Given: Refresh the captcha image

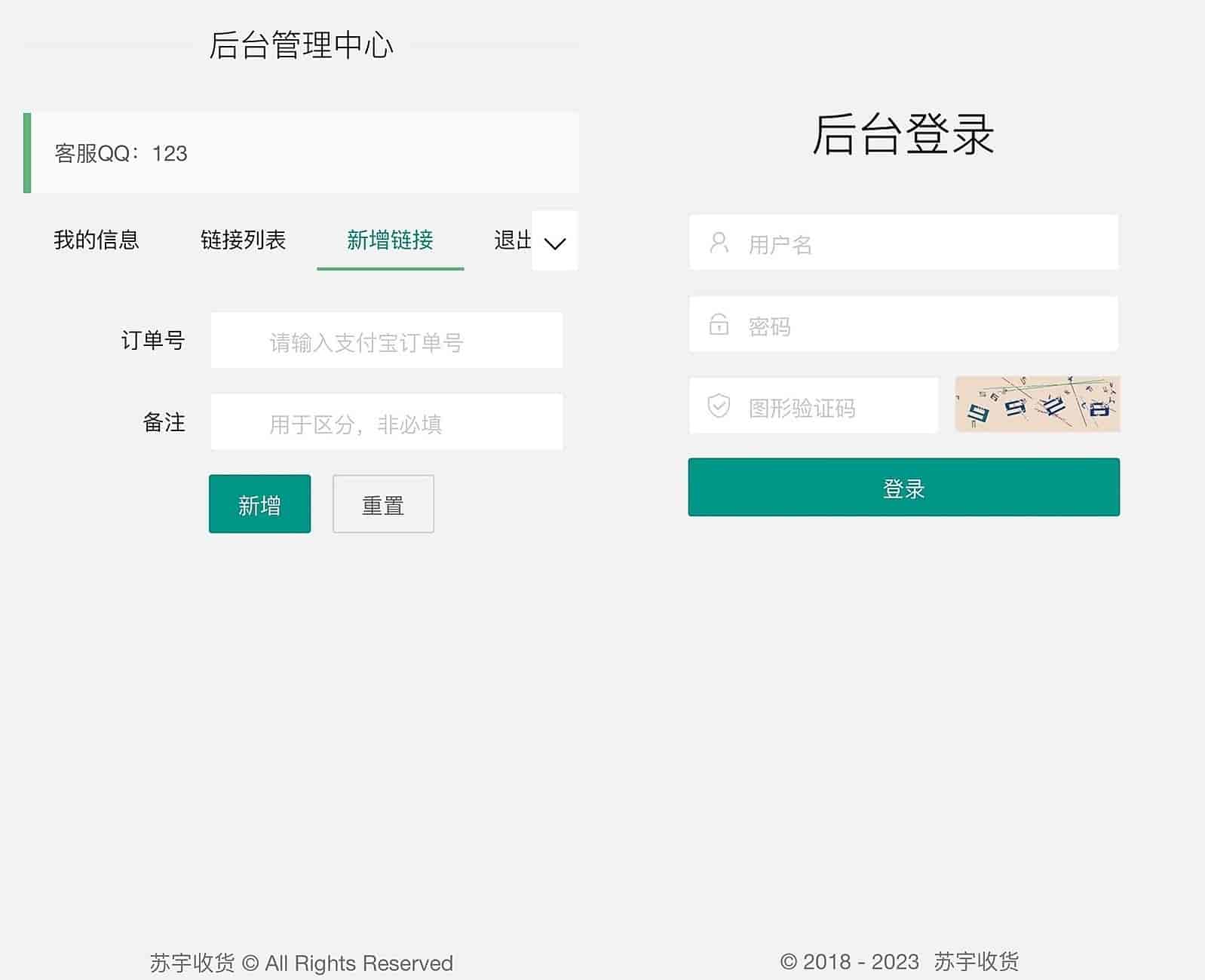Looking at the screenshot, I should point(1037,404).
